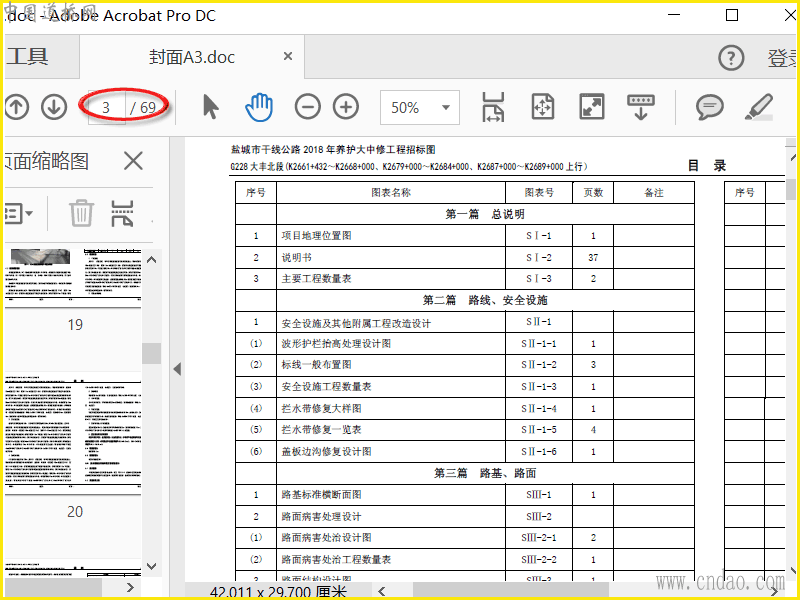Click the current page number field
The image size is (800, 600).
[x=106, y=107]
